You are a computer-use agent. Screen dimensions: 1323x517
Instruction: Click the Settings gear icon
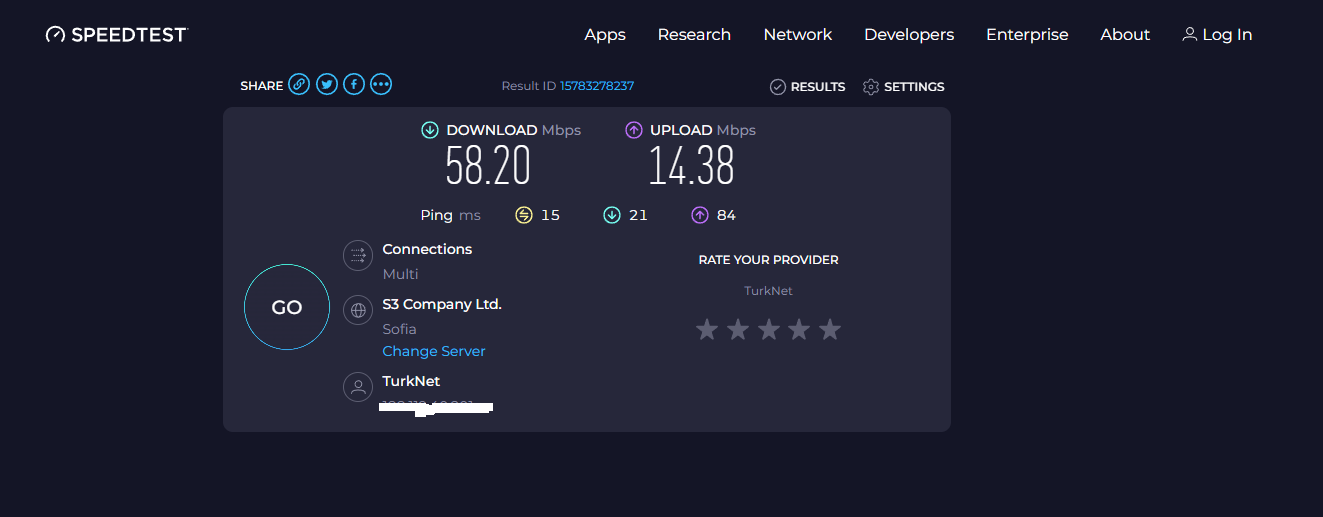[x=870, y=87]
